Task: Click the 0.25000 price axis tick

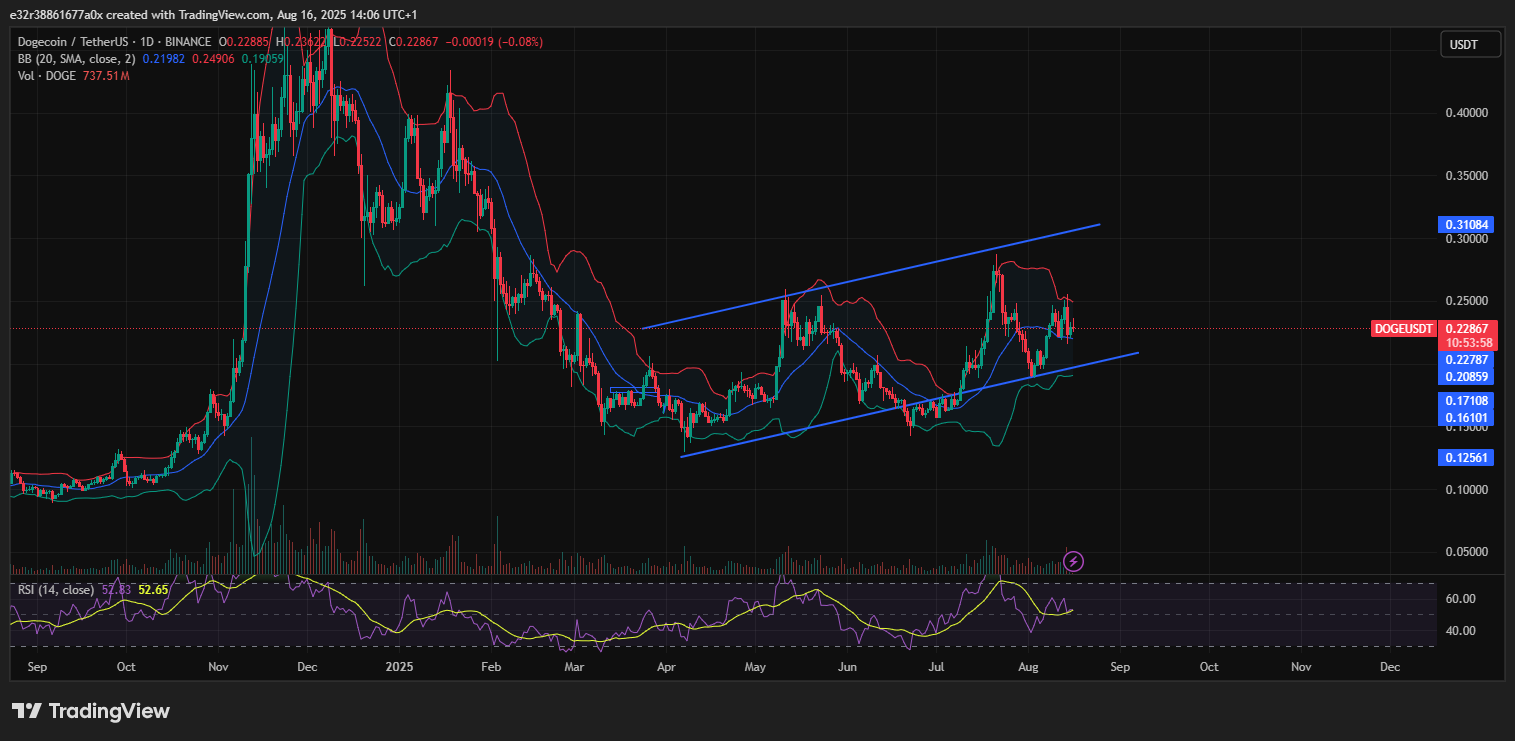Action: pos(1467,301)
